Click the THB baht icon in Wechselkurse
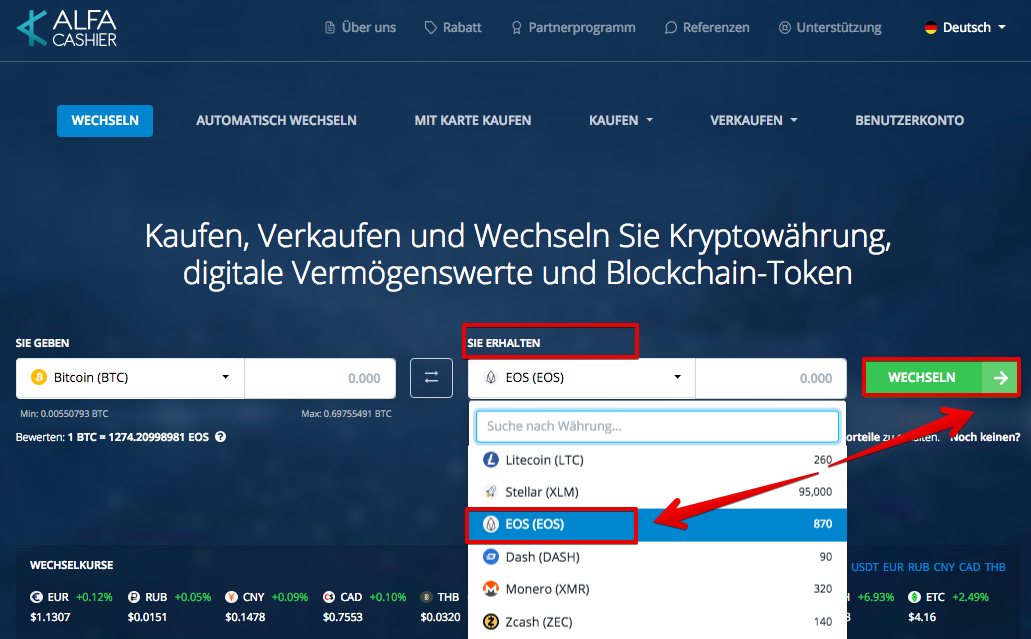Image resolution: width=1031 pixels, height=639 pixels. tap(426, 597)
